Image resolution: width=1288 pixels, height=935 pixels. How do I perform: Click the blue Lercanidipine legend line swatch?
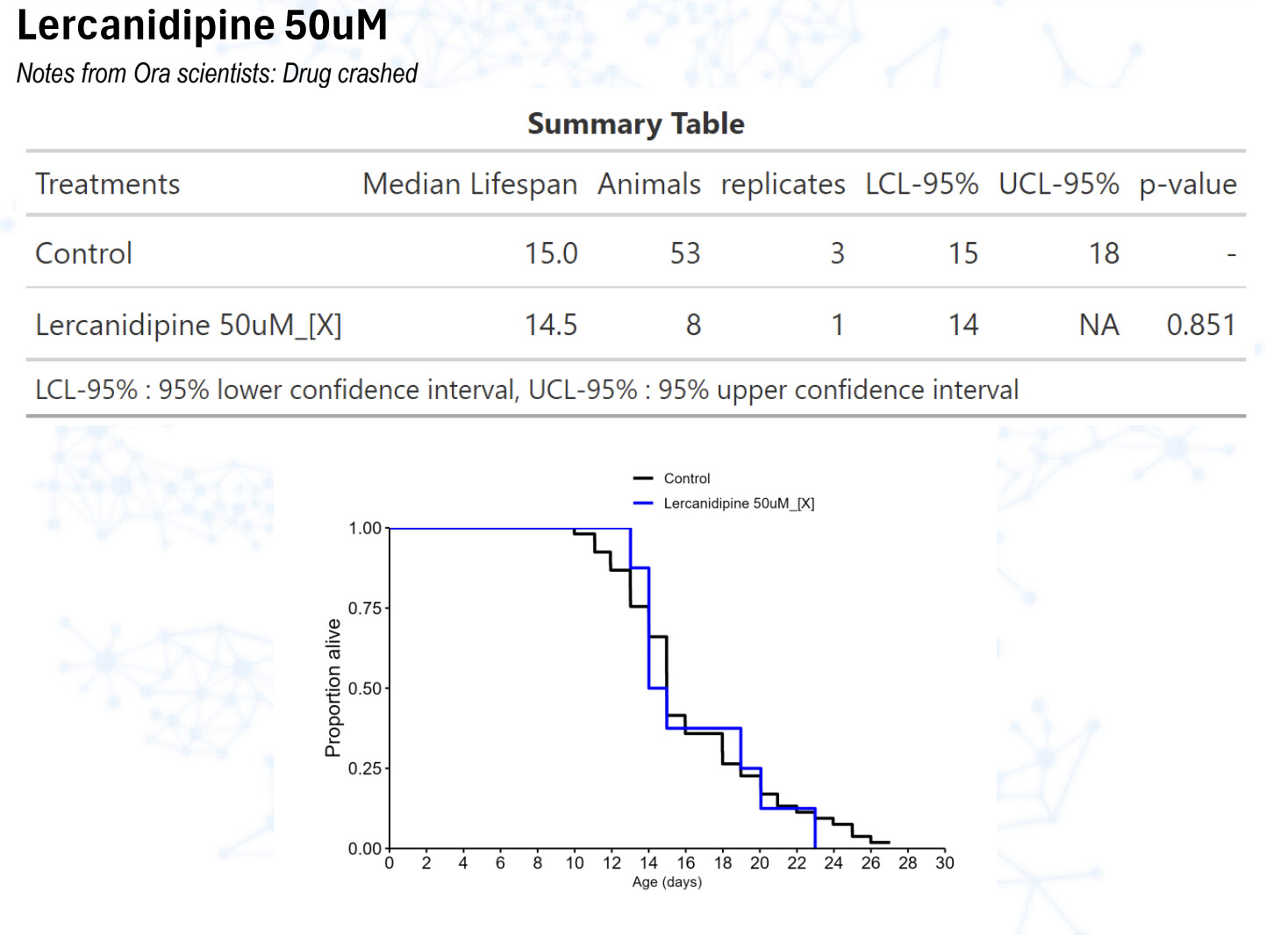(x=643, y=503)
